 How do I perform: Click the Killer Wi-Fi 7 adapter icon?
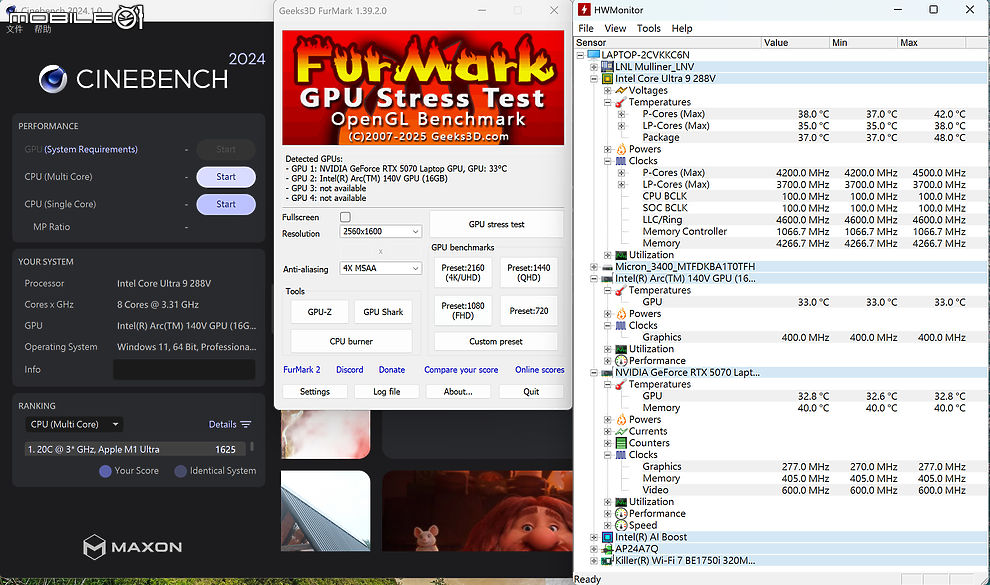(x=607, y=560)
